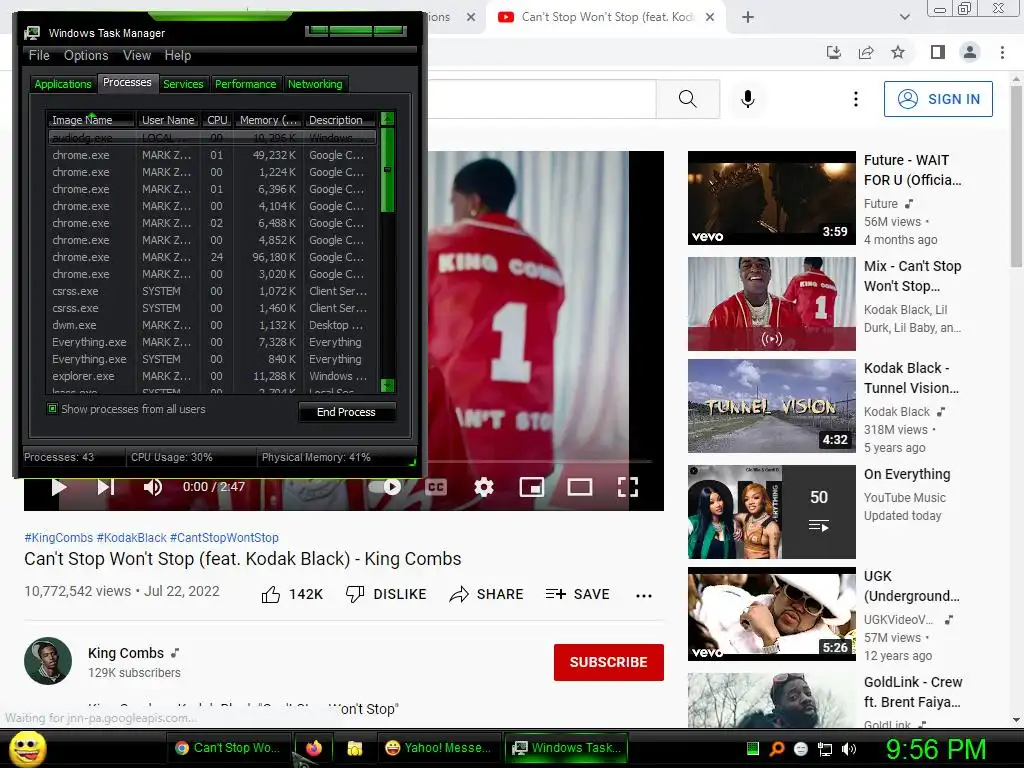Sort processes by CPU column header
The width and height of the screenshot is (1024, 768).
coord(217,120)
